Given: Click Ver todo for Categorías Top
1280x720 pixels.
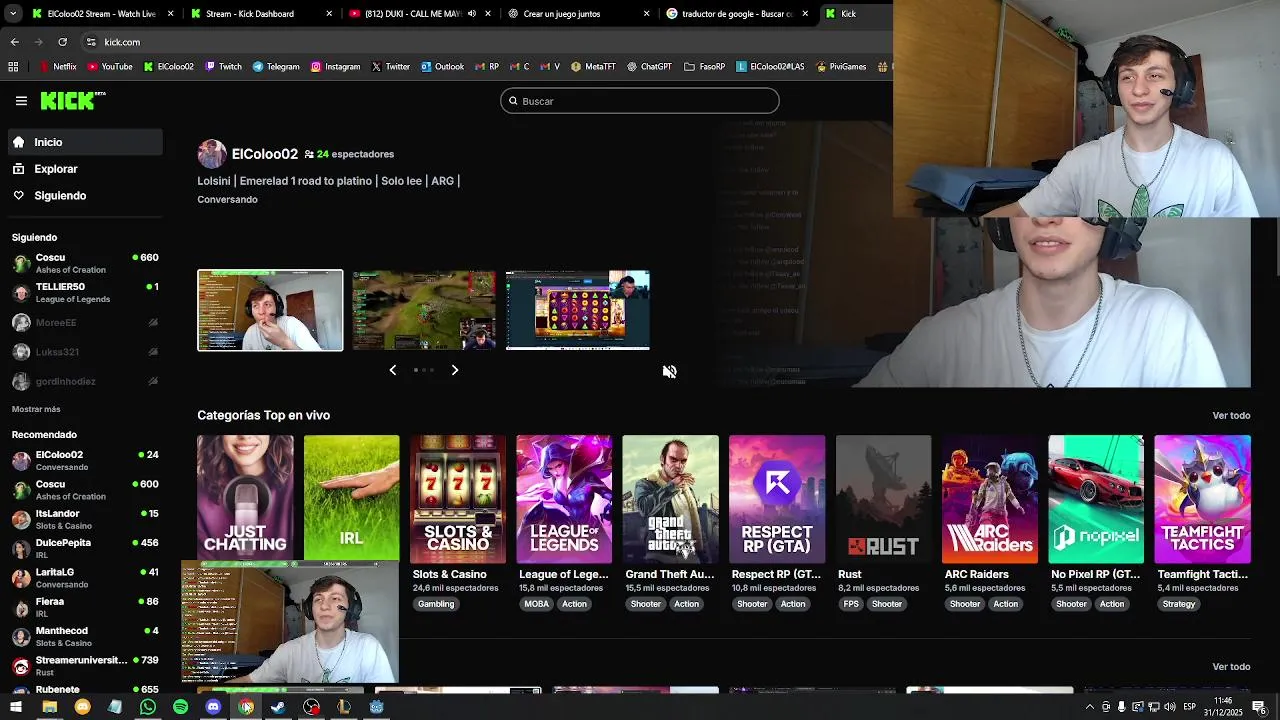Looking at the screenshot, I should point(1231,415).
